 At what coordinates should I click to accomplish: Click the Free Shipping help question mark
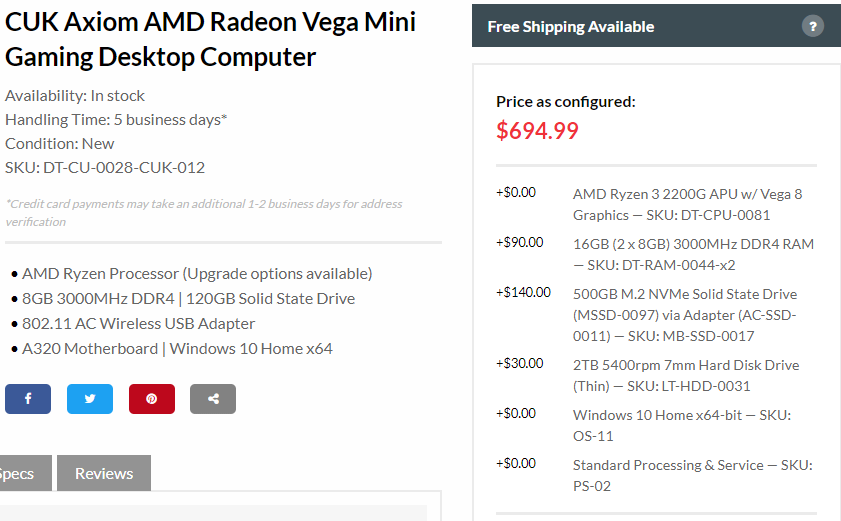(x=813, y=26)
